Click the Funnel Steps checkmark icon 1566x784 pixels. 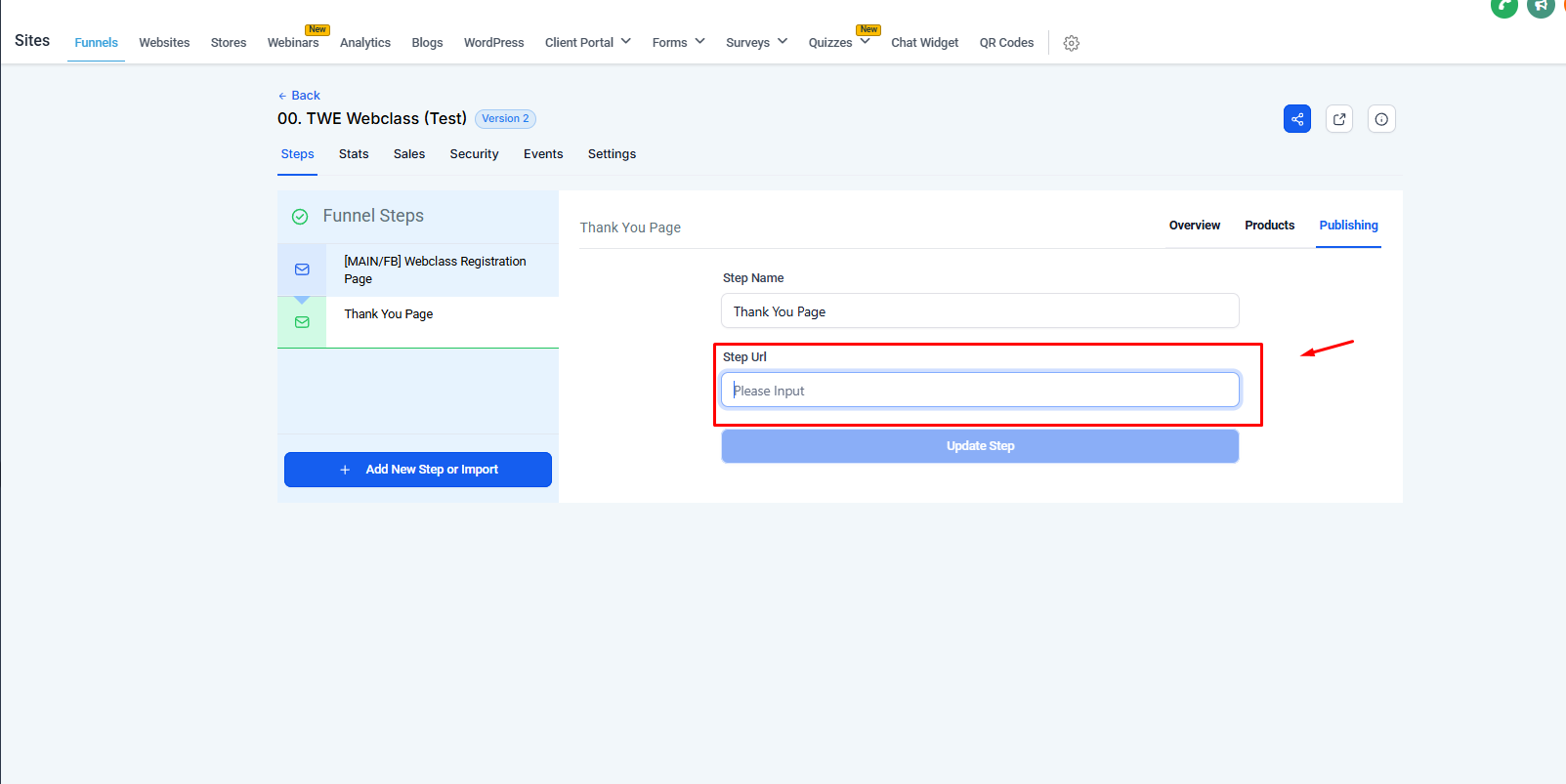[300, 217]
